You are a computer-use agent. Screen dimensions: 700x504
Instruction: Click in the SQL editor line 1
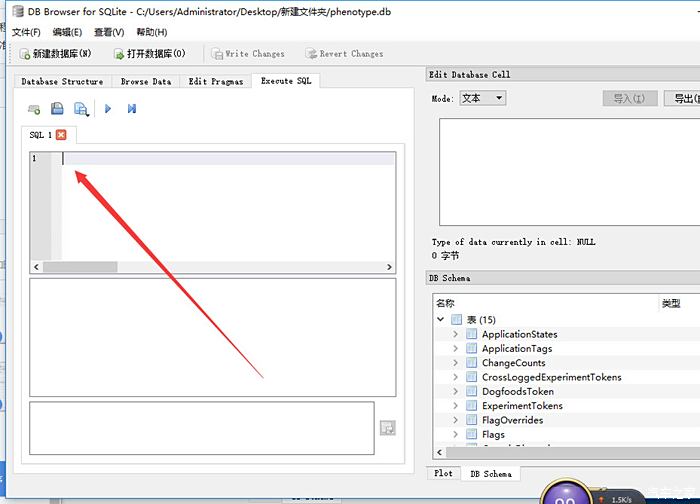(228, 158)
